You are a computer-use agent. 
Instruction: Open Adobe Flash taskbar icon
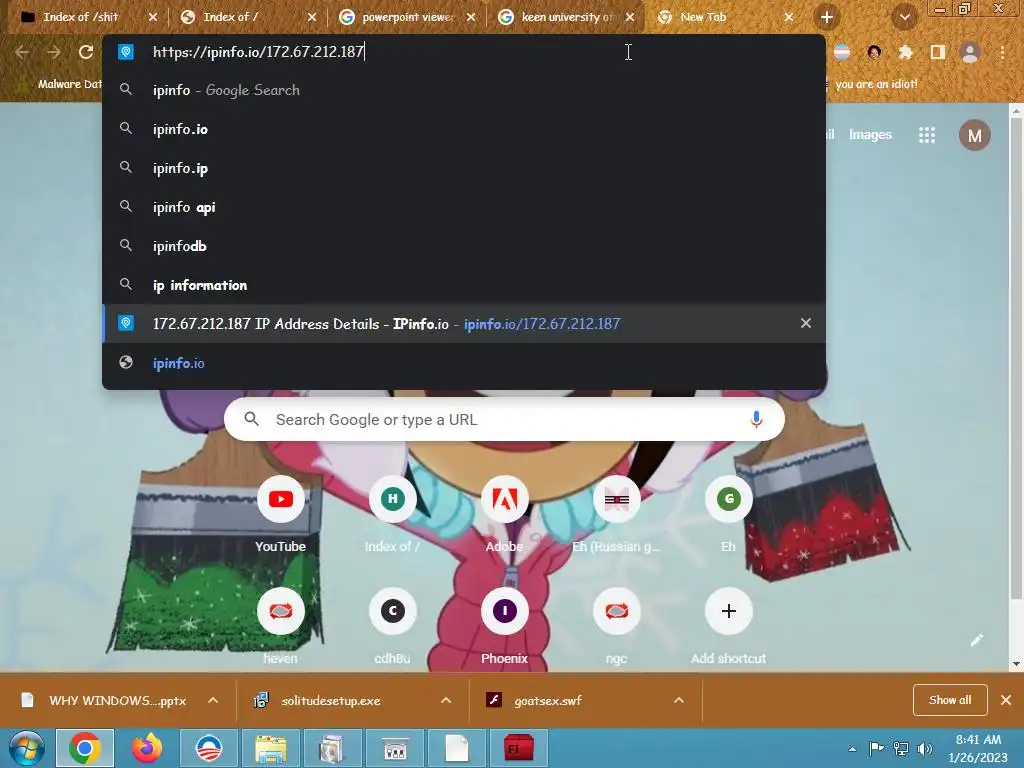(x=519, y=748)
